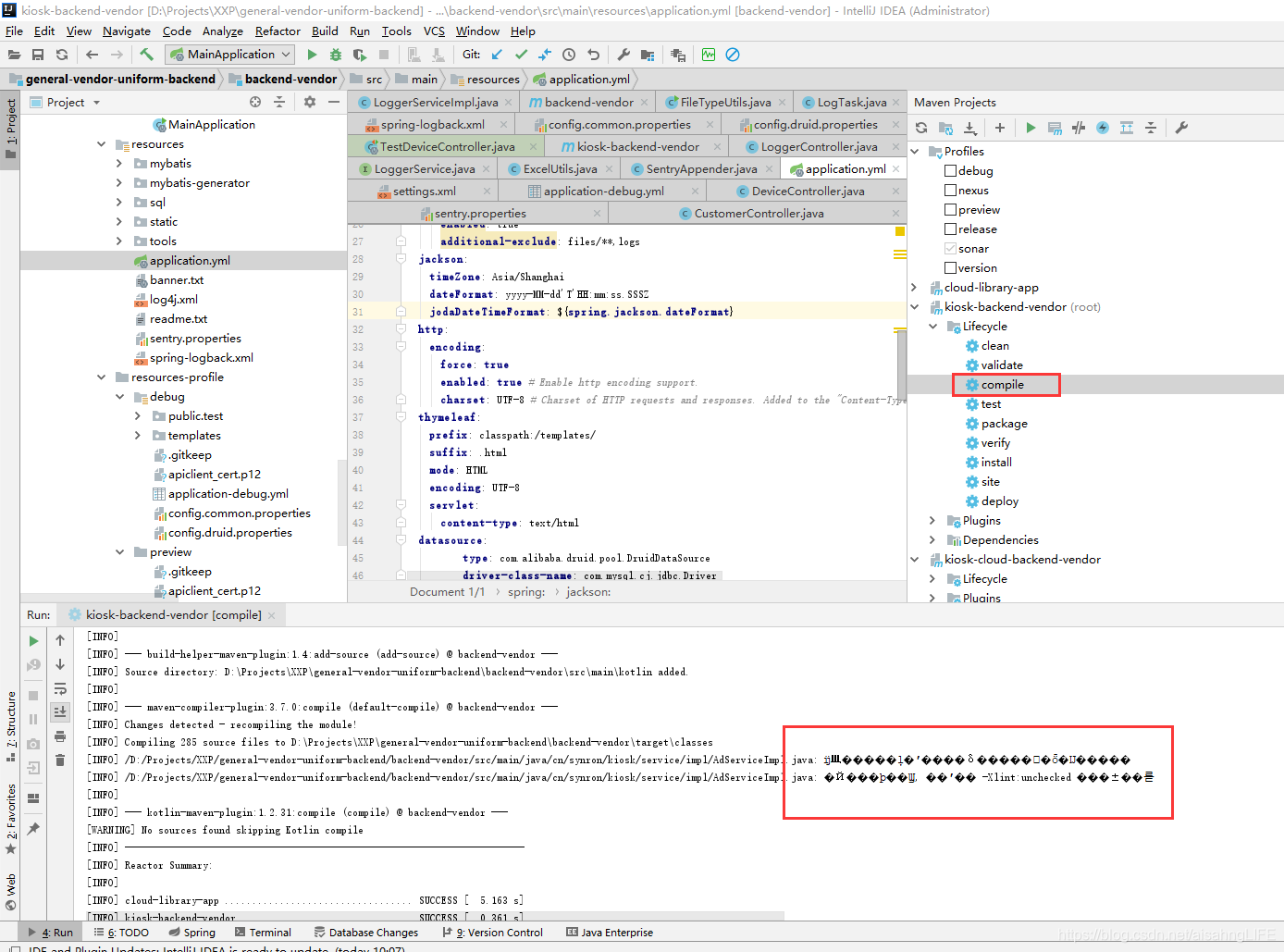This screenshot has height=952, width=1284.
Task: Run MainApplication with the green play icon
Action: click(312, 55)
